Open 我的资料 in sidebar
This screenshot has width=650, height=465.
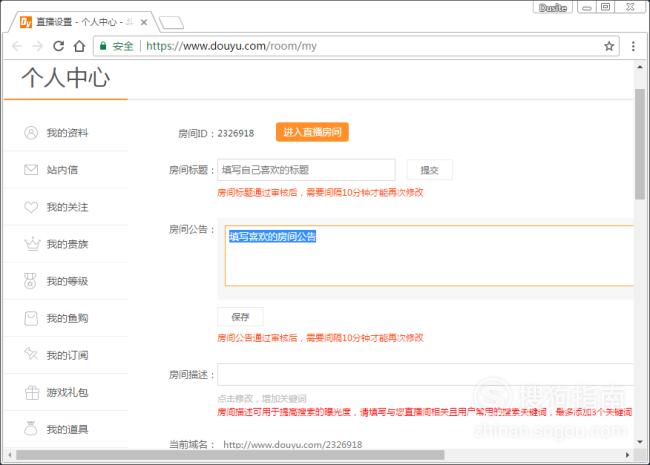click(x=67, y=133)
